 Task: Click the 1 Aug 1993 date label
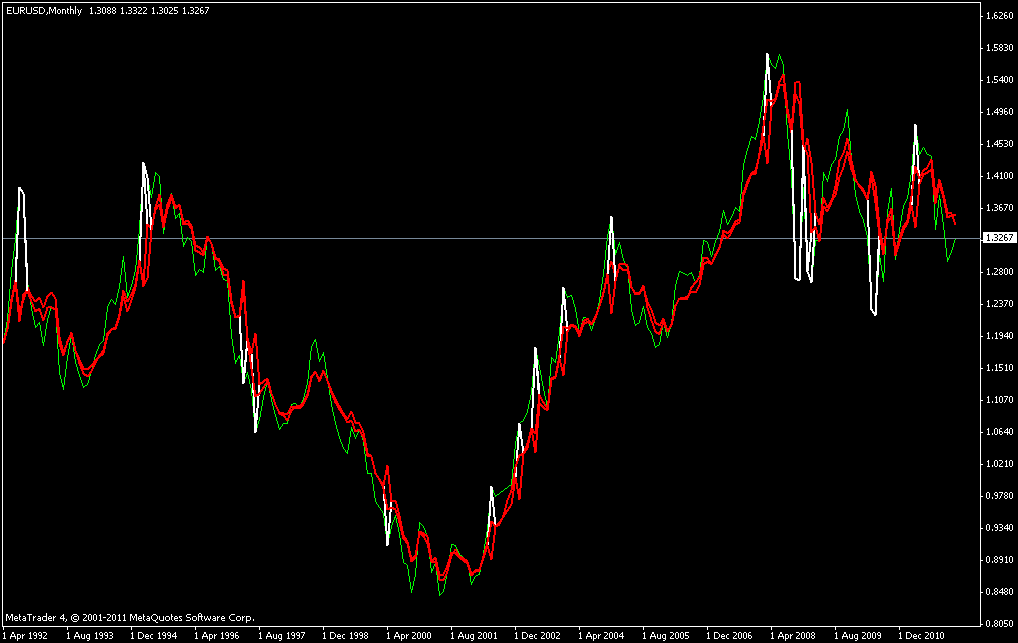(x=90, y=635)
